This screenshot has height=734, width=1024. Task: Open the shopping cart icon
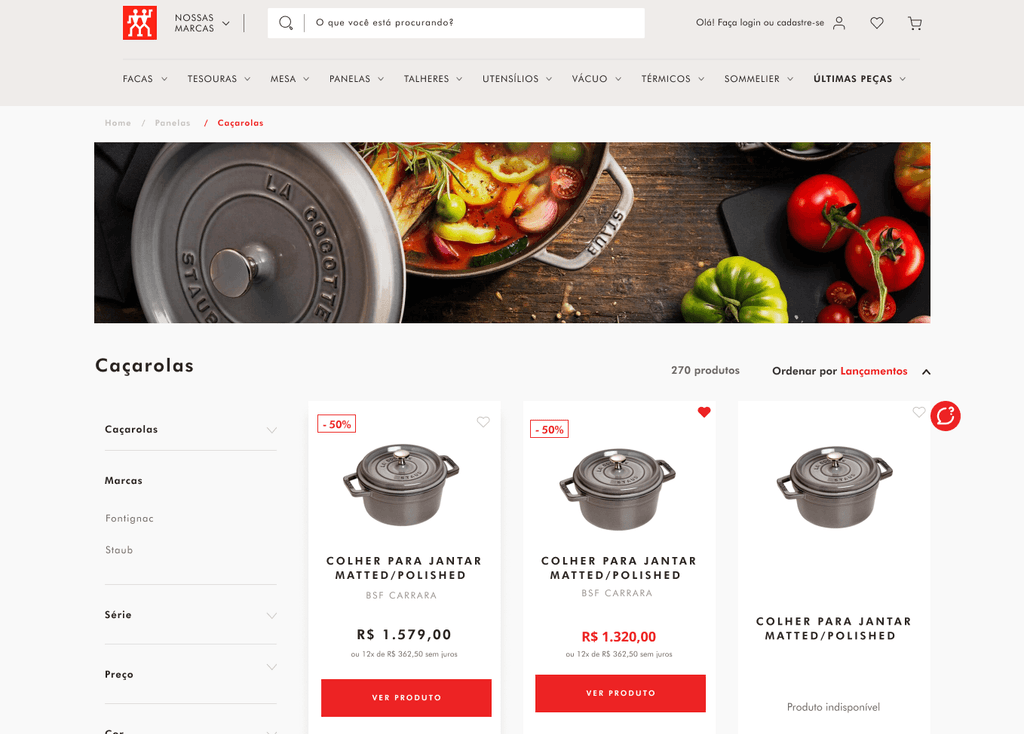pyautogui.click(x=915, y=24)
